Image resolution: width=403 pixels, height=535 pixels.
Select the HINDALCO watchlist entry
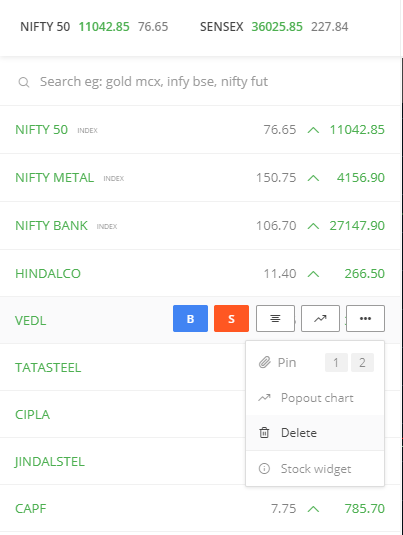click(x=200, y=273)
